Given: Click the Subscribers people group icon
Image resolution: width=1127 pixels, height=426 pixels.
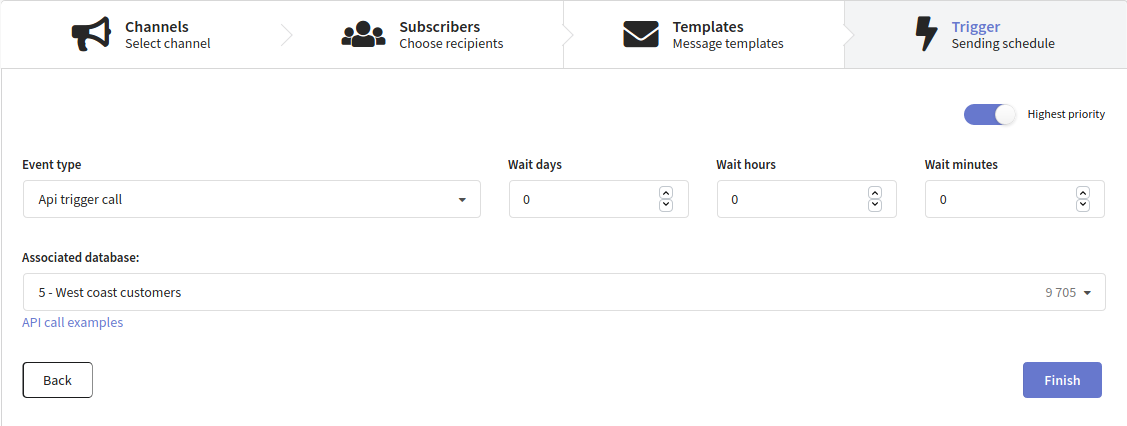Looking at the screenshot, I should [363, 34].
